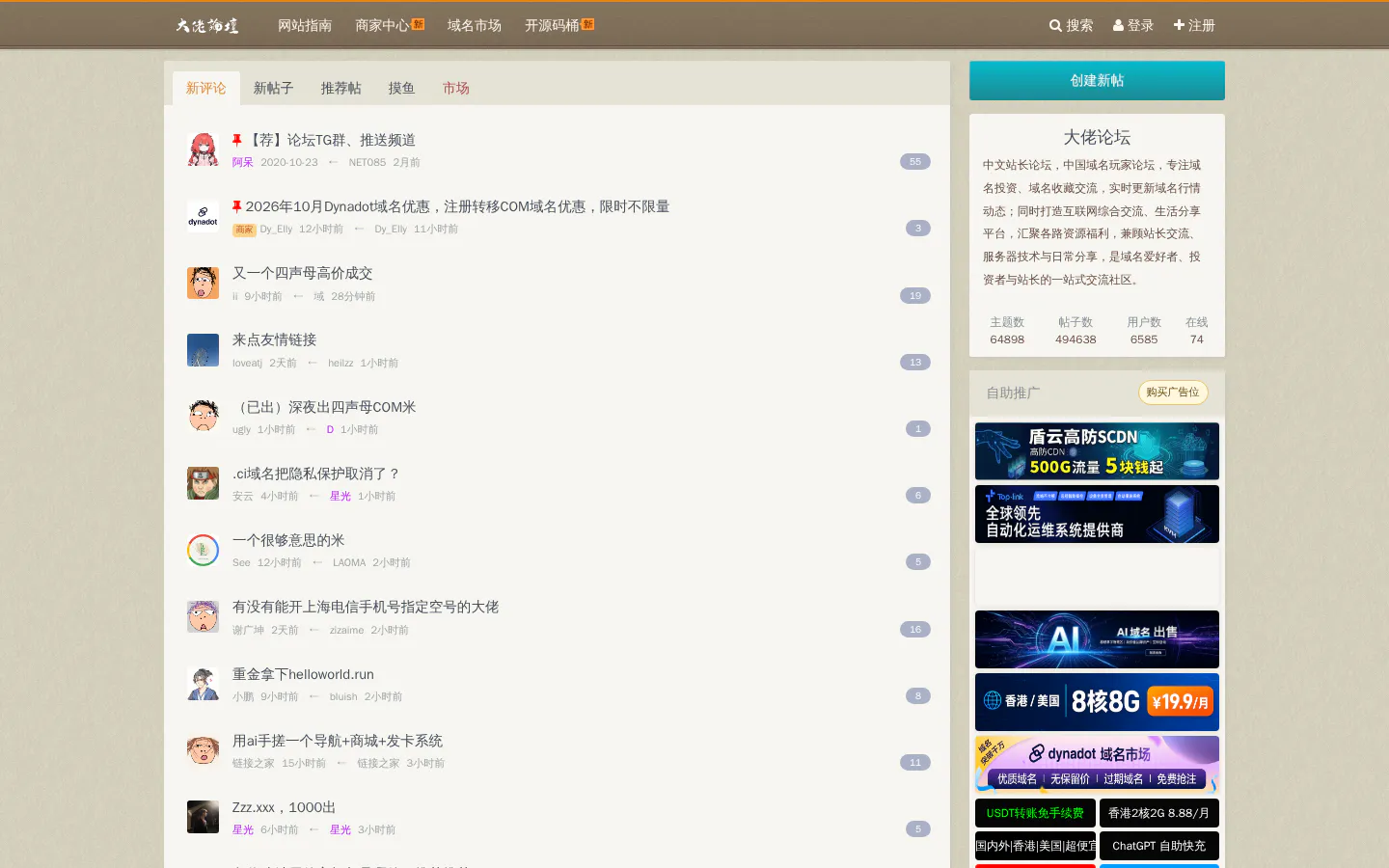Click the 创建新帖 button

click(x=1097, y=80)
